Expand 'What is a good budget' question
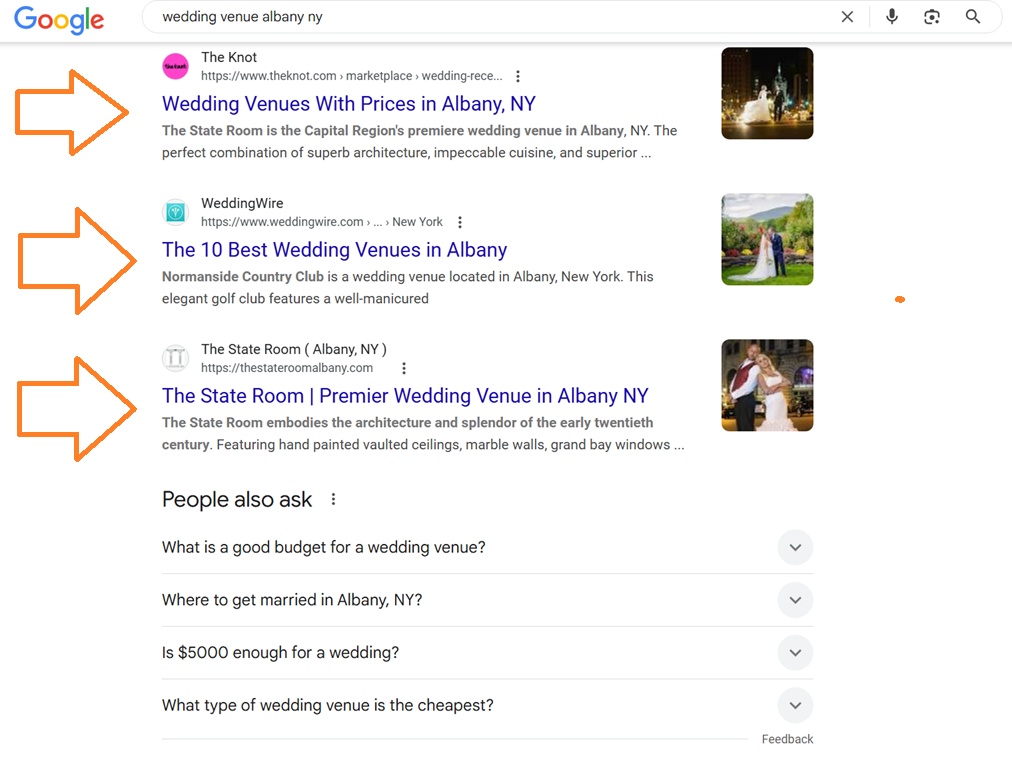 coord(487,547)
